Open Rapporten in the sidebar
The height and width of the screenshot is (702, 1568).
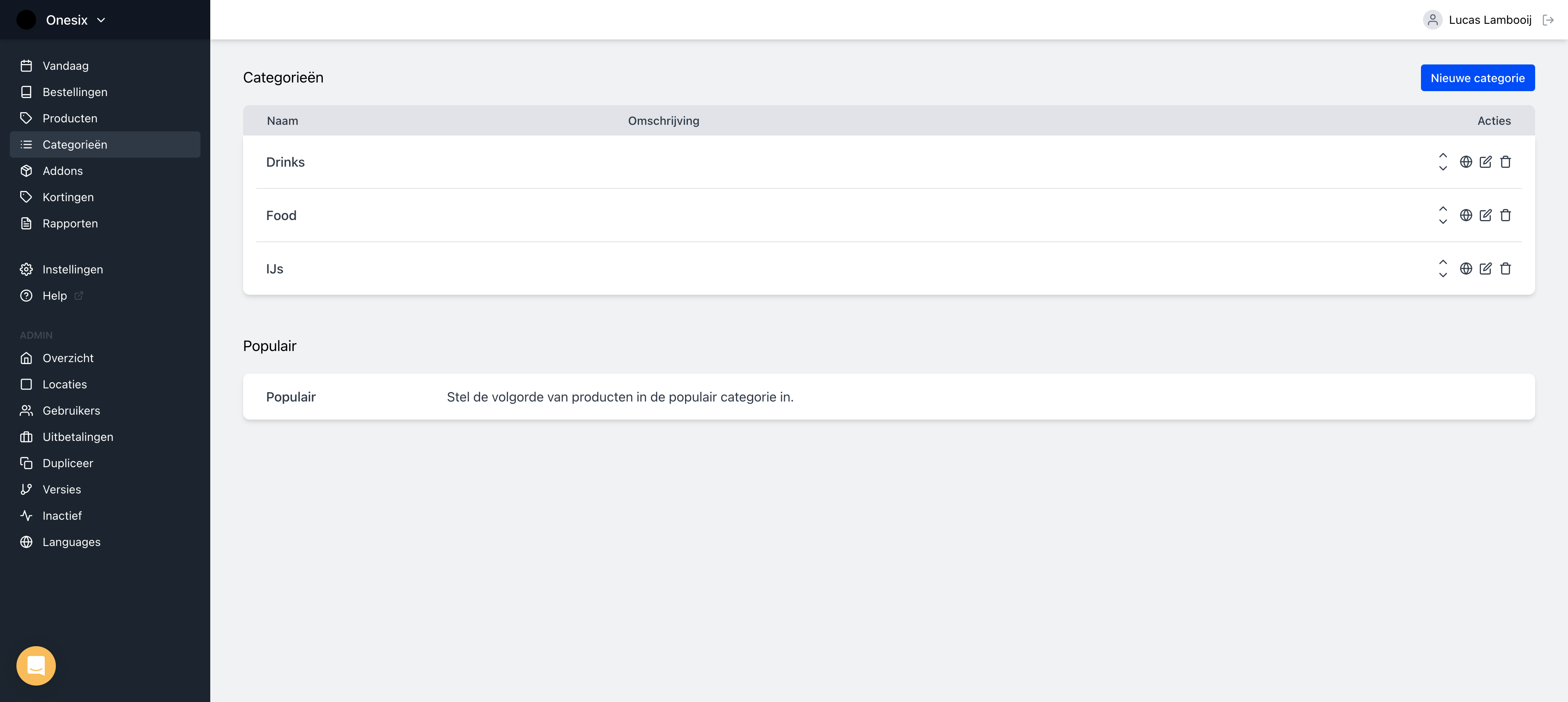[105, 223]
